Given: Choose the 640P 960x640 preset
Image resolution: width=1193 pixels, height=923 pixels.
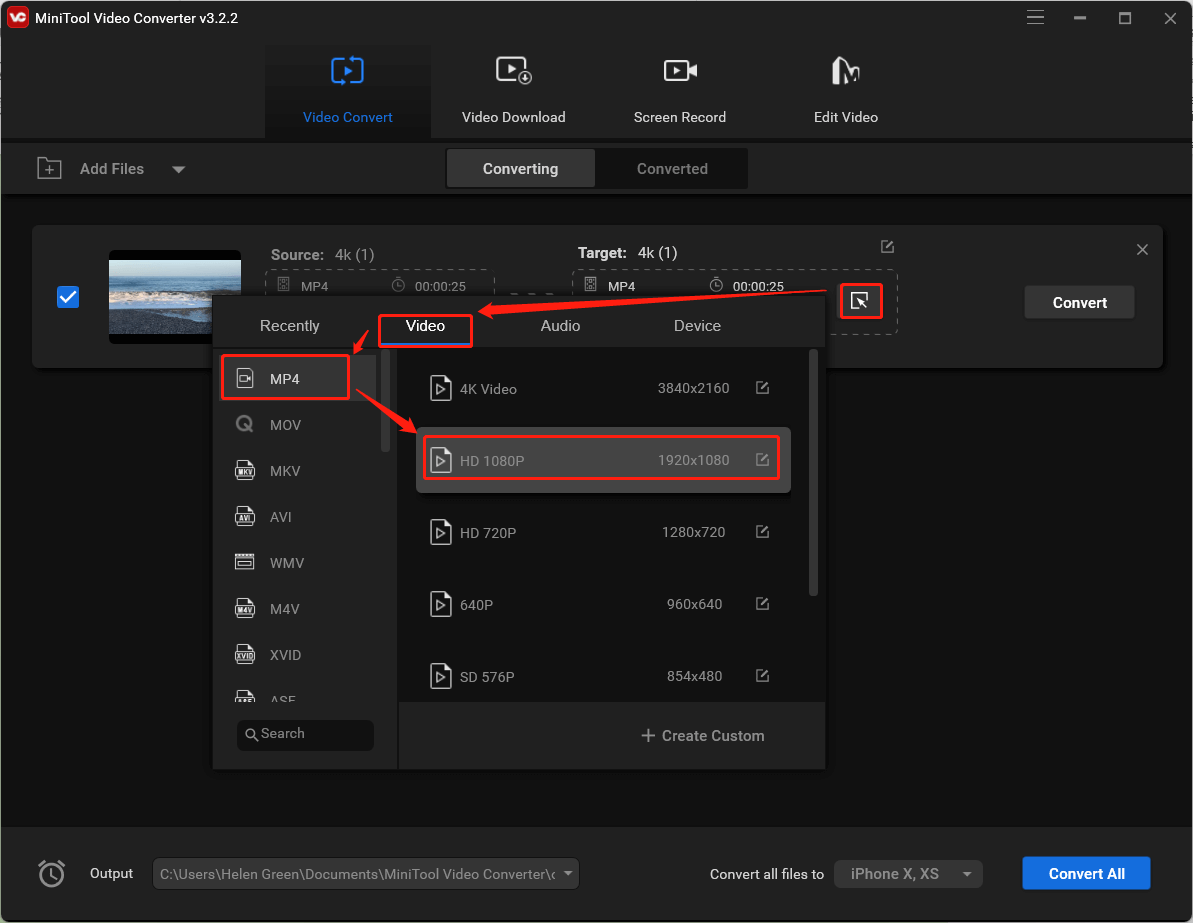Looking at the screenshot, I should (603, 604).
